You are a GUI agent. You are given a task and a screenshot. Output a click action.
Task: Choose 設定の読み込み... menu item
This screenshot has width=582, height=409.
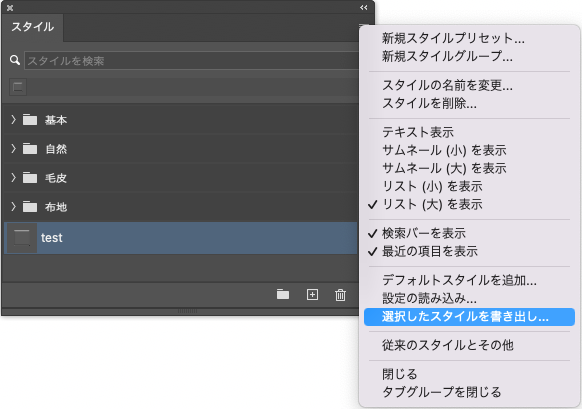tap(429, 298)
